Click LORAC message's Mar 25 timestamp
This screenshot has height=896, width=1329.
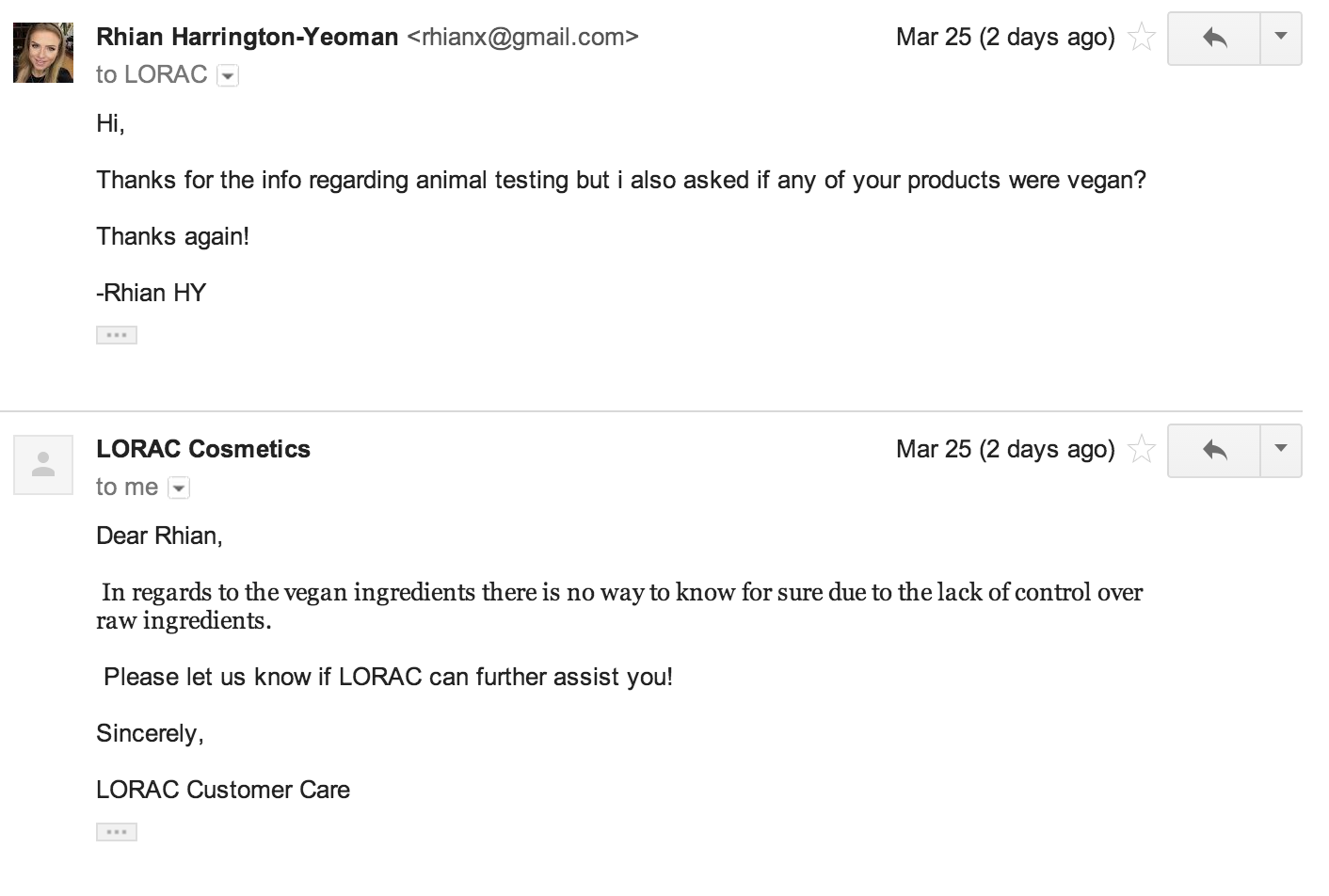point(1004,450)
